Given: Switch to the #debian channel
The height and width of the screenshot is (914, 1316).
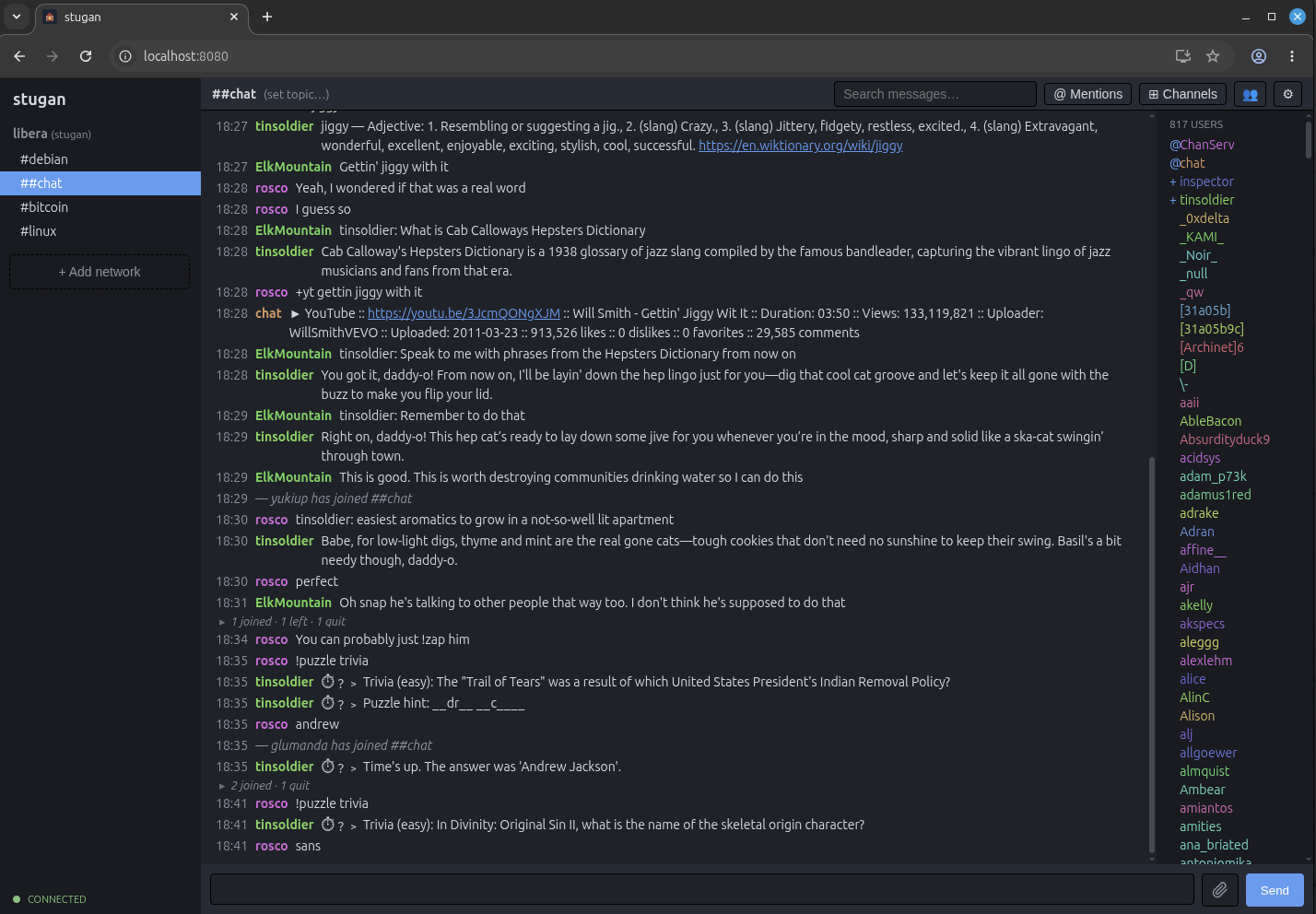Looking at the screenshot, I should coord(100,159).
